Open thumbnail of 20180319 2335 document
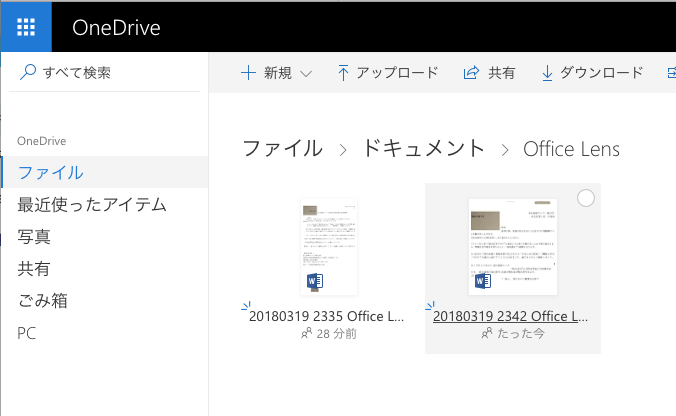 pos(329,247)
